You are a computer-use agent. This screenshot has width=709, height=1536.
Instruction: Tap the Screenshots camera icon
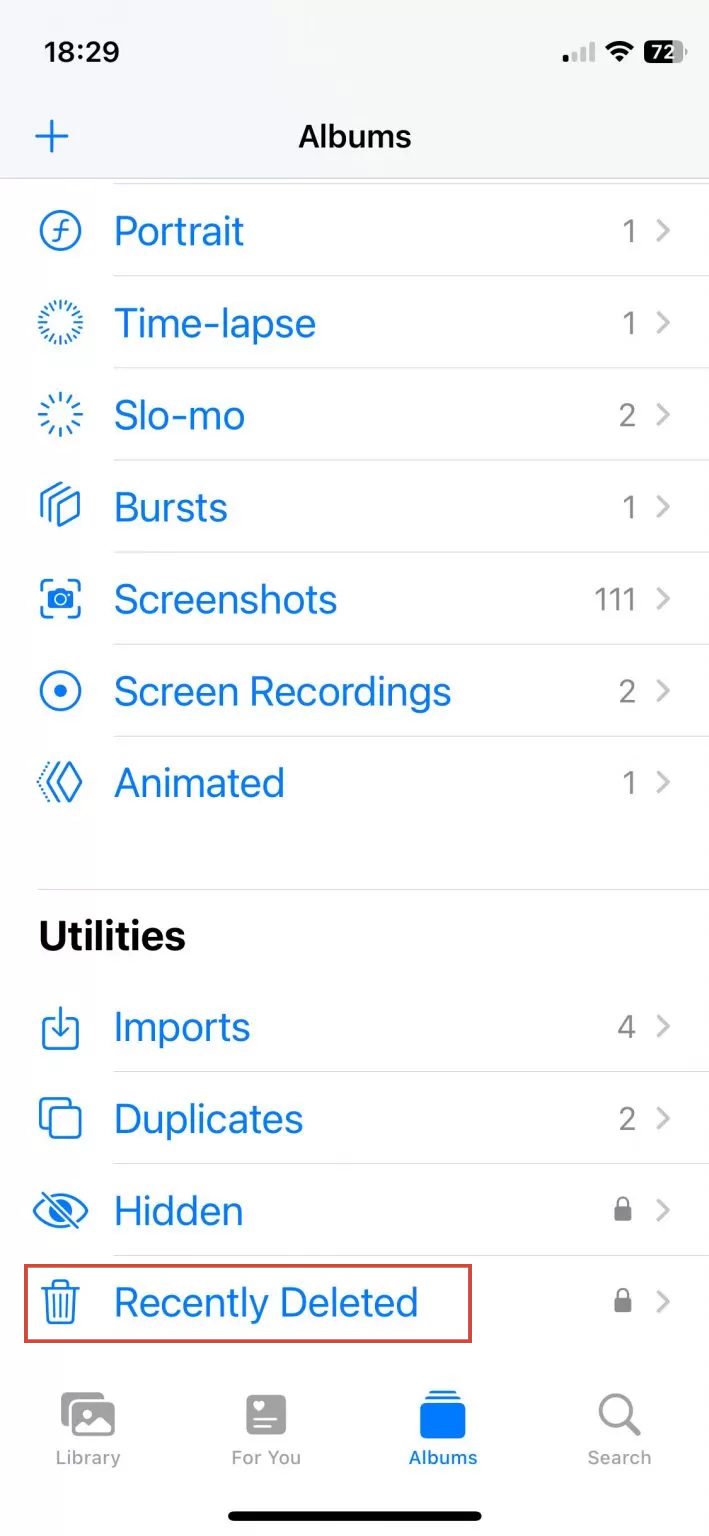60,599
